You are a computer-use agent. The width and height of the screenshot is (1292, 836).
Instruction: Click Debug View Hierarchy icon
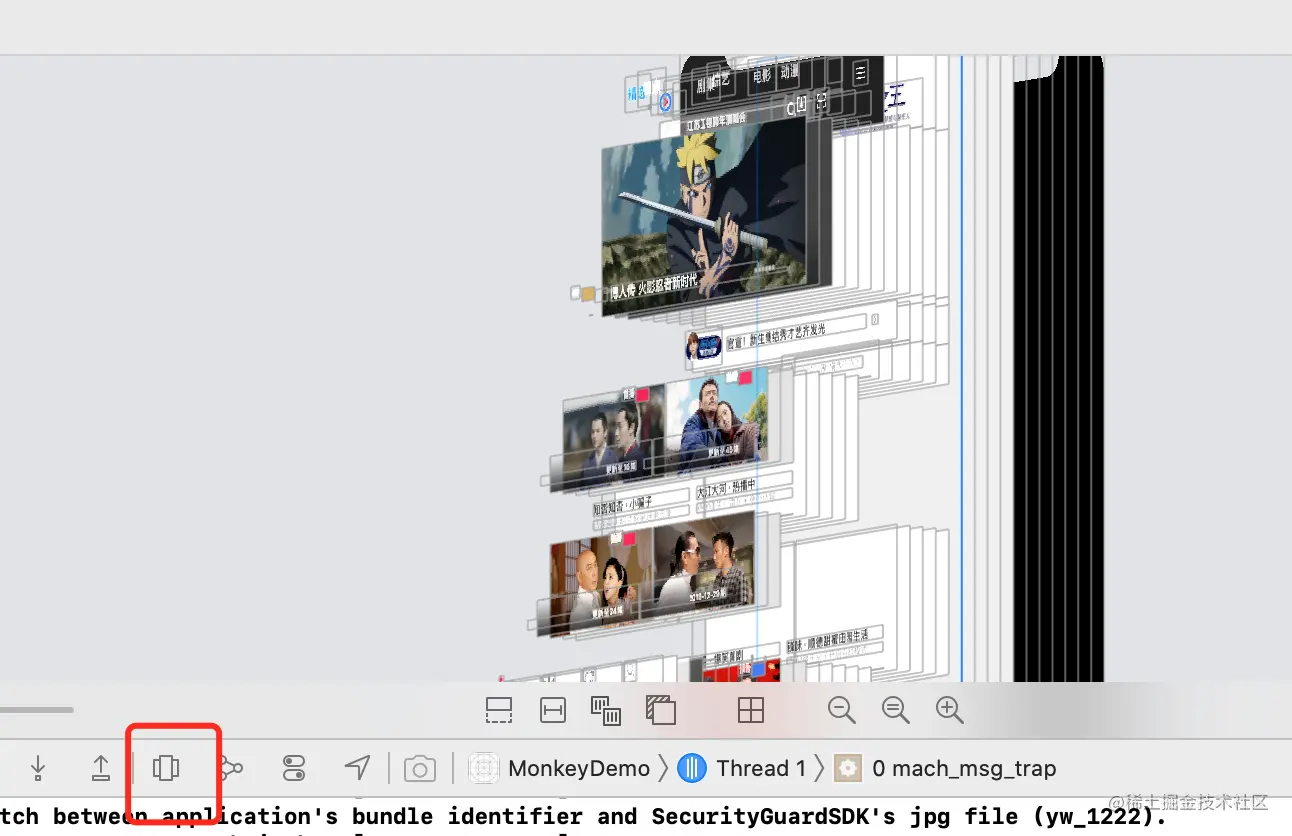pos(166,768)
